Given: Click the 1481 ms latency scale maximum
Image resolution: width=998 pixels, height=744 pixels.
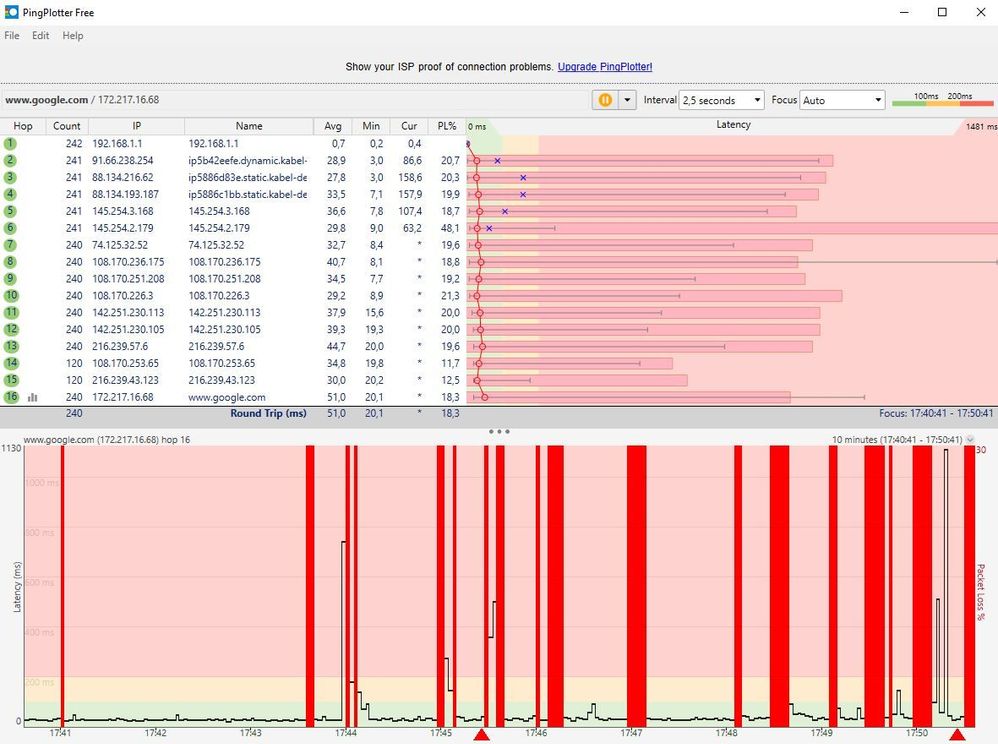Looking at the screenshot, I should pos(981,127).
